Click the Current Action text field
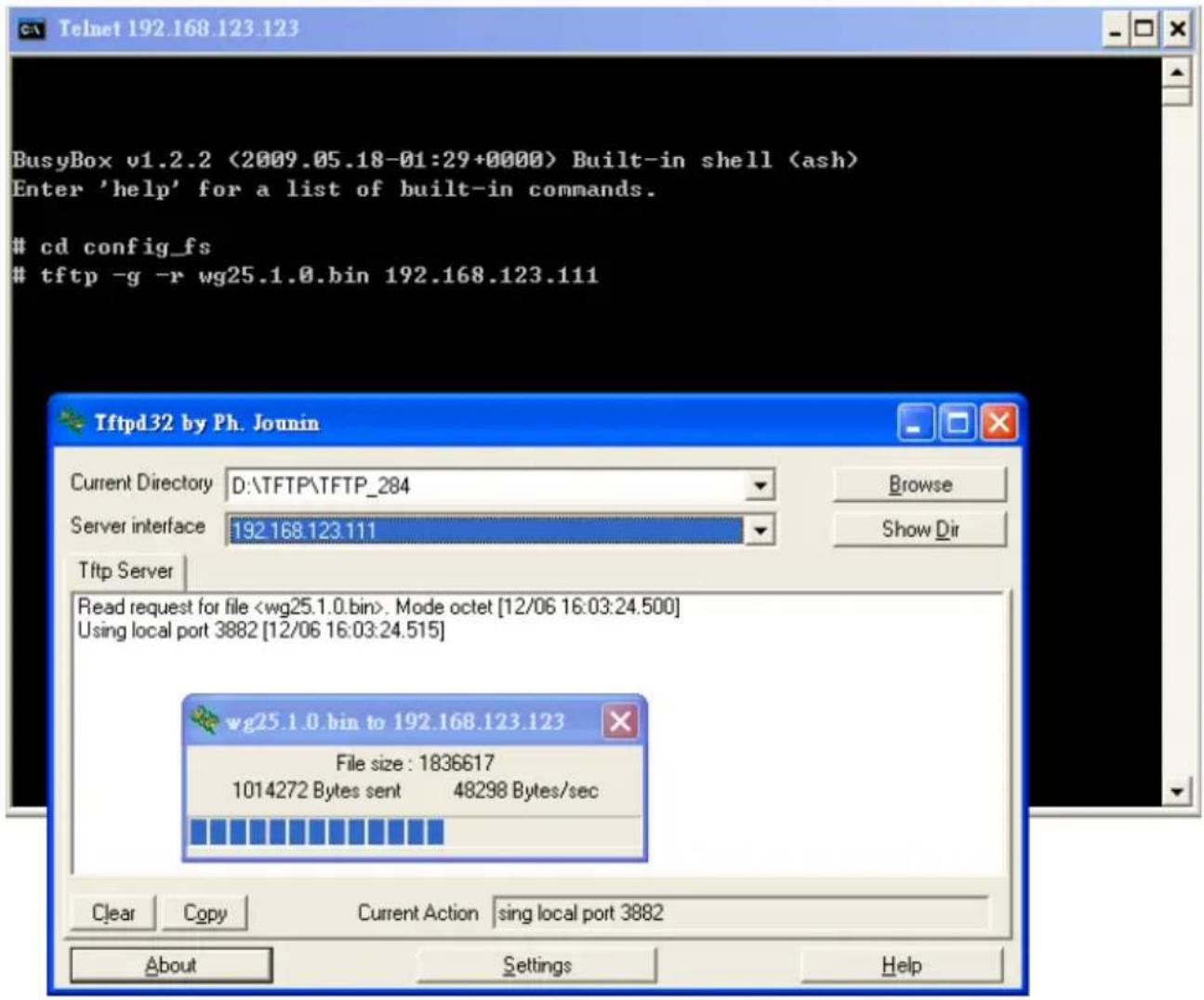1204x1000 pixels. (741, 913)
